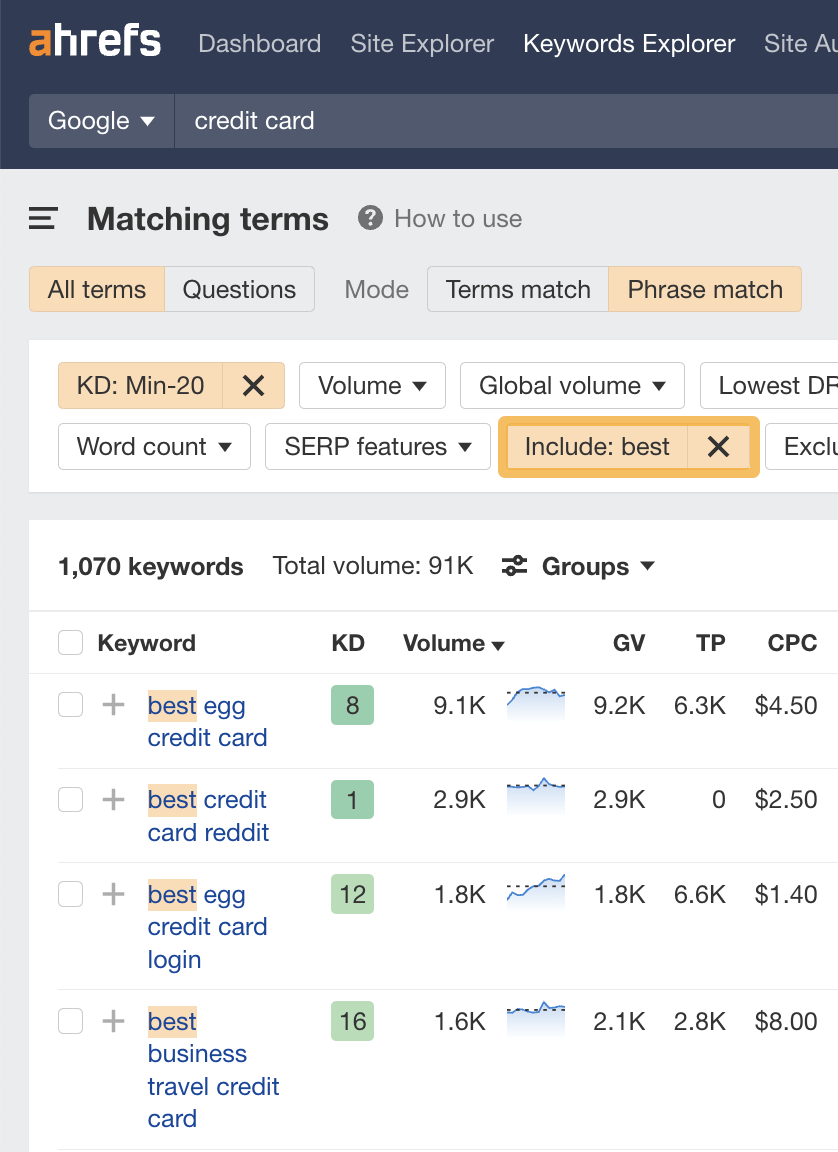The height and width of the screenshot is (1152, 838).
Task: Click the How to use help icon
Action: click(x=369, y=218)
